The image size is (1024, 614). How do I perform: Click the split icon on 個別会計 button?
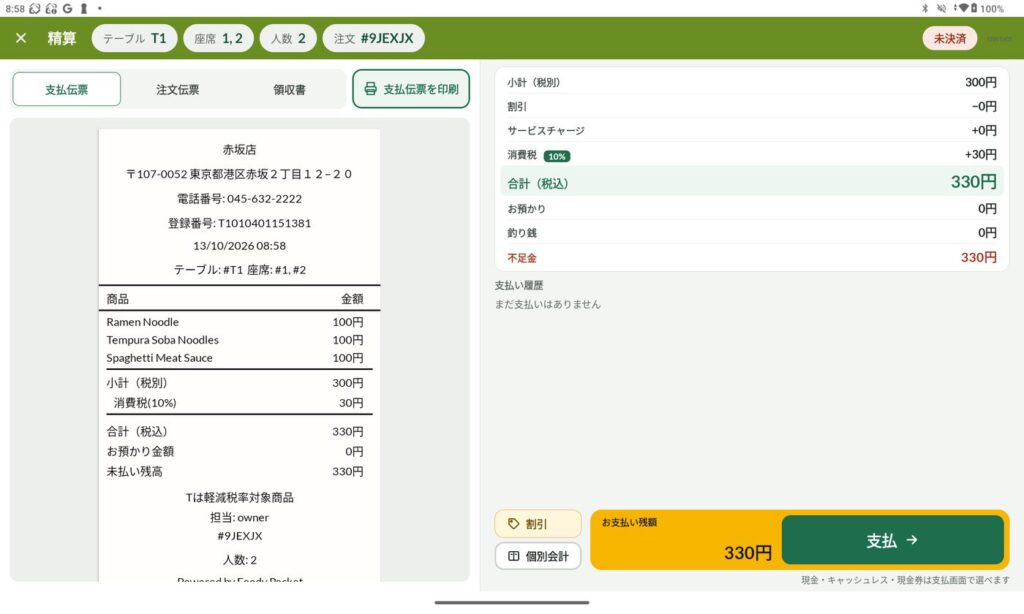[514, 556]
